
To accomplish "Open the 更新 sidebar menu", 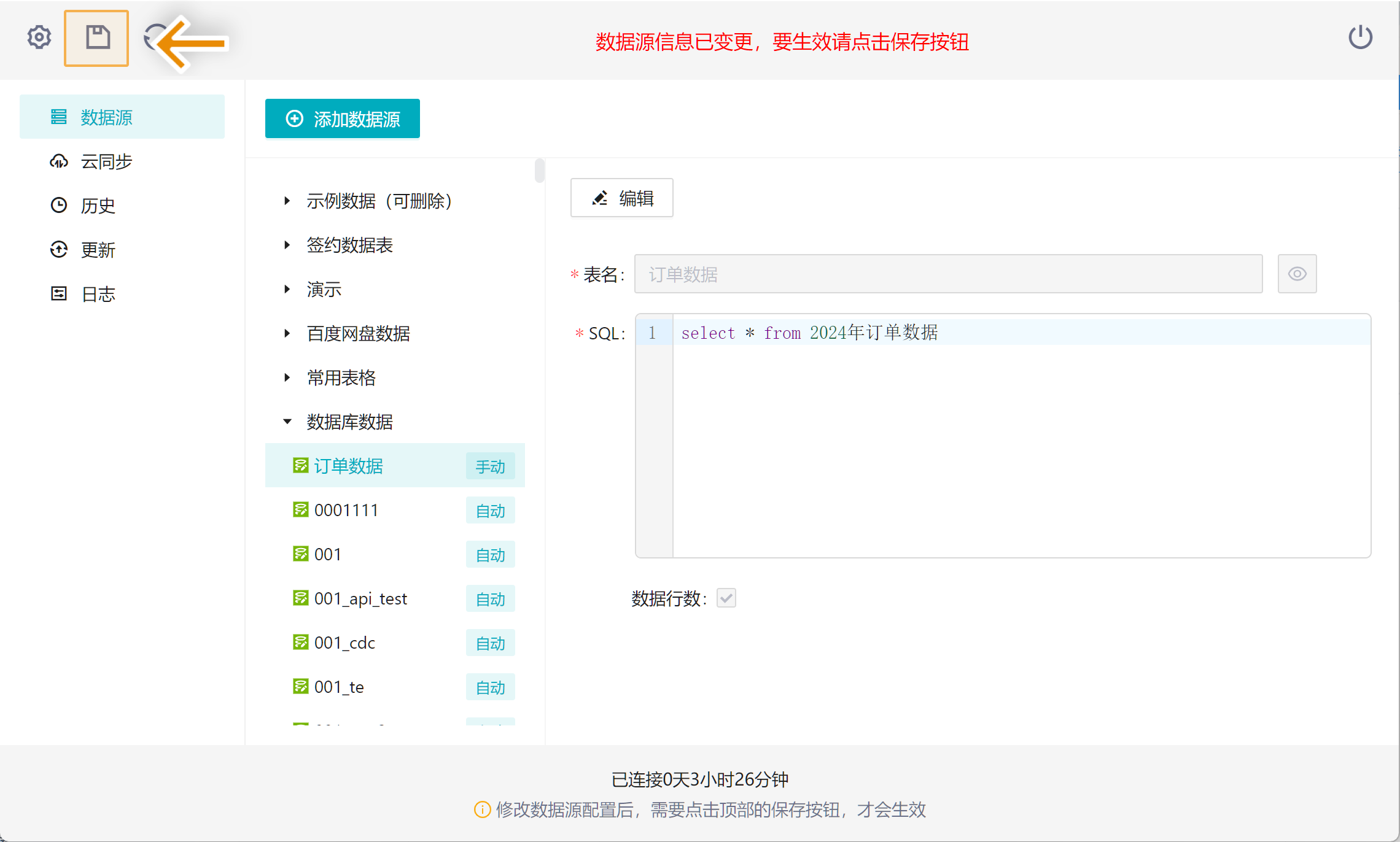I will pos(122,249).
